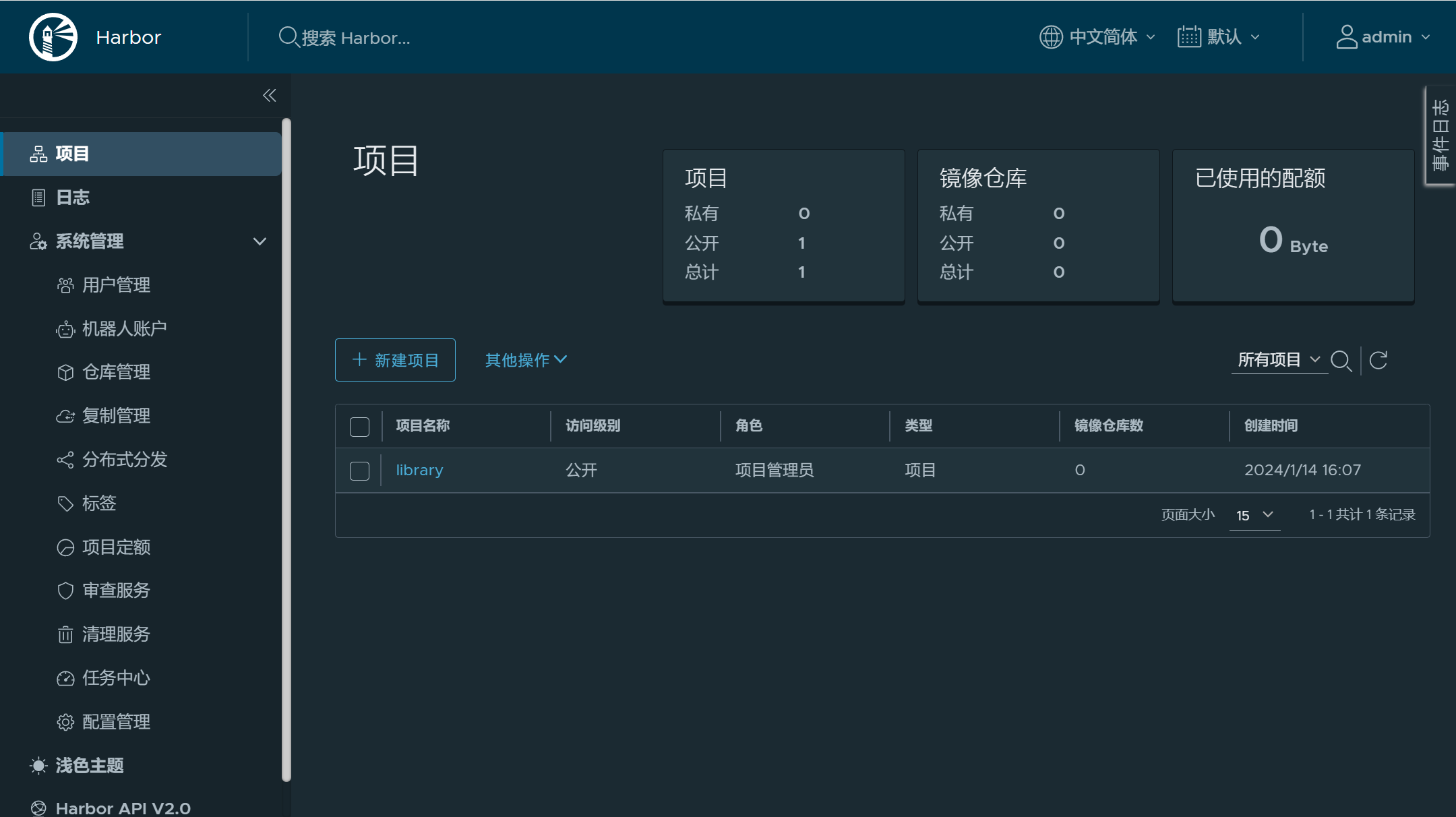
Task: Select all projects via header checkbox
Action: tap(359, 426)
